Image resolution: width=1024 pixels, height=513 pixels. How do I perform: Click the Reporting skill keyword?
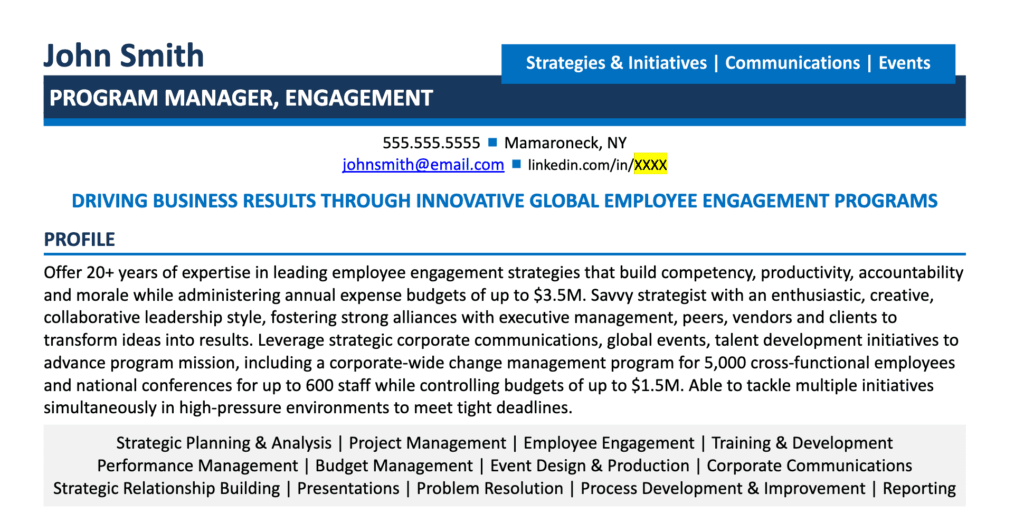920,489
